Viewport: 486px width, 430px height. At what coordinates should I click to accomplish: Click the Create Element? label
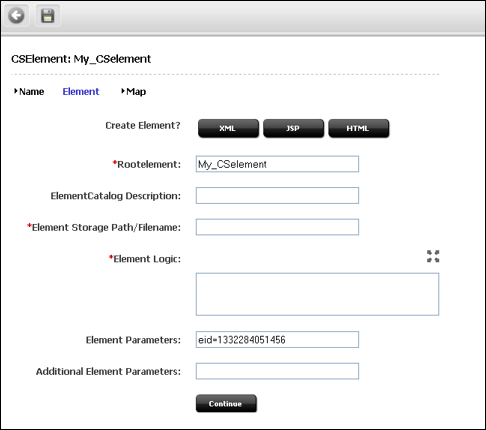click(x=143, y=125)
